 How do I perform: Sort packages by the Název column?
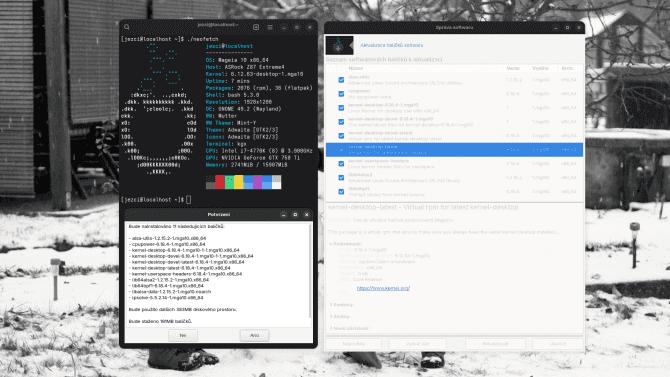356,68
